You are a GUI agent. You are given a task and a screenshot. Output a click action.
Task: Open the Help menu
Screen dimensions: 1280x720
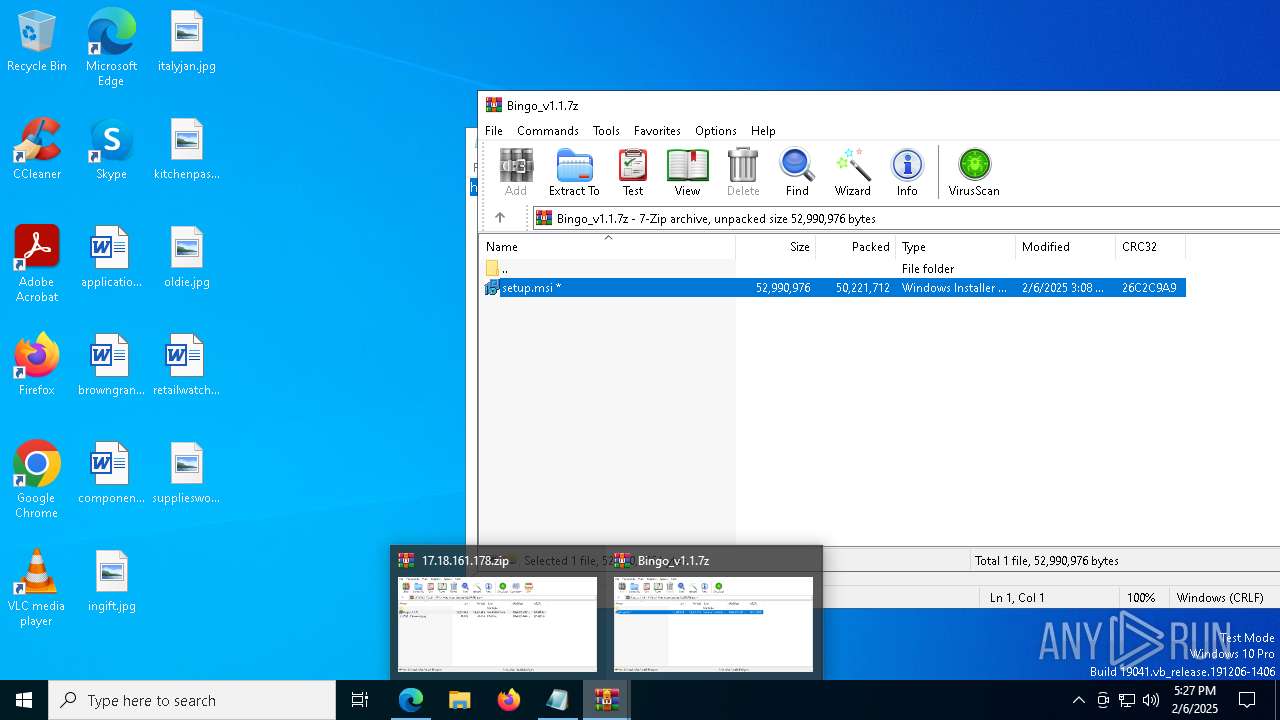click(x=763, y=131)
